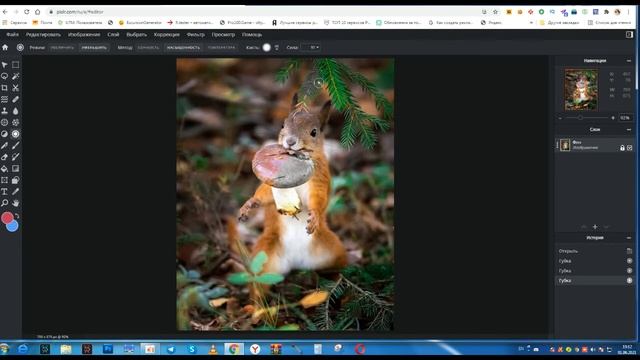The image size is (640, 360).
Task: Select the Crop tool
Action: [x=4, y=88]
